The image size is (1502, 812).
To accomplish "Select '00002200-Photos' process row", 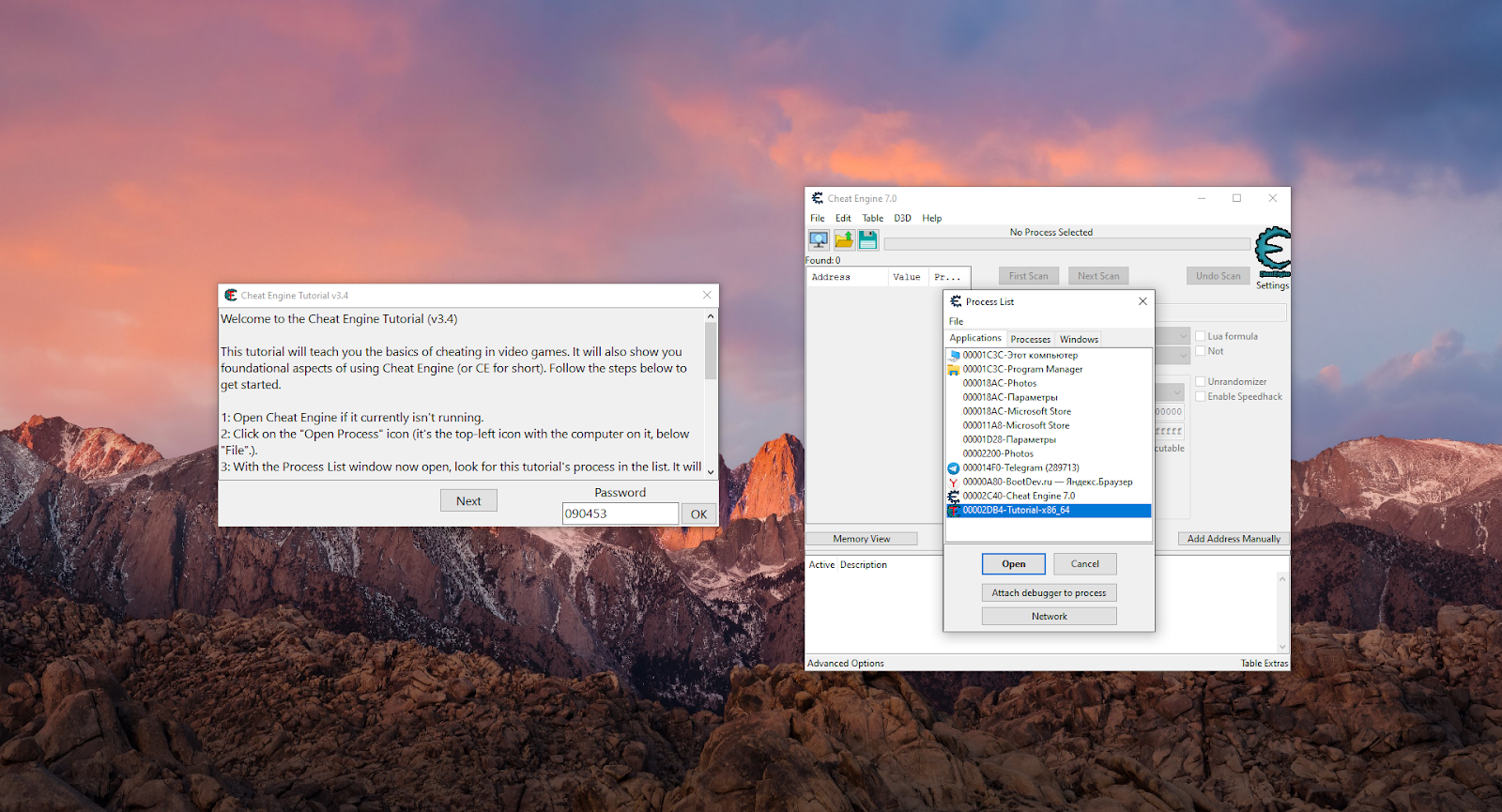I will pos(1049,453).
